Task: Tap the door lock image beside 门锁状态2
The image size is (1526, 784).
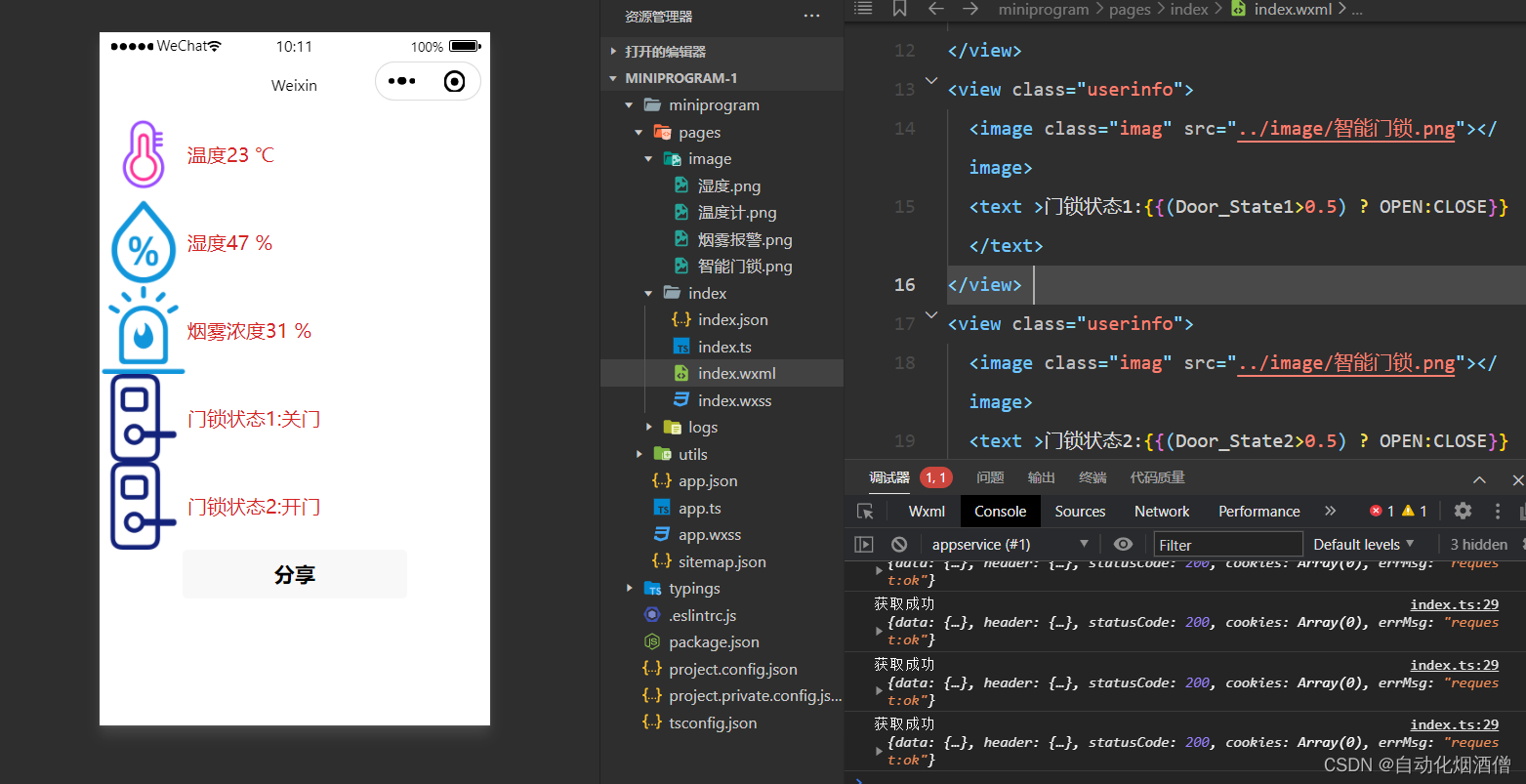Action: click(x=144, y=506)
